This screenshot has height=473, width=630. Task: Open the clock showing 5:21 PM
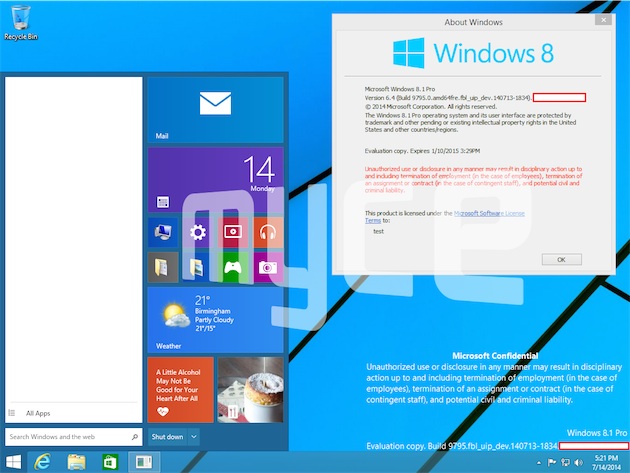[606, 463]
